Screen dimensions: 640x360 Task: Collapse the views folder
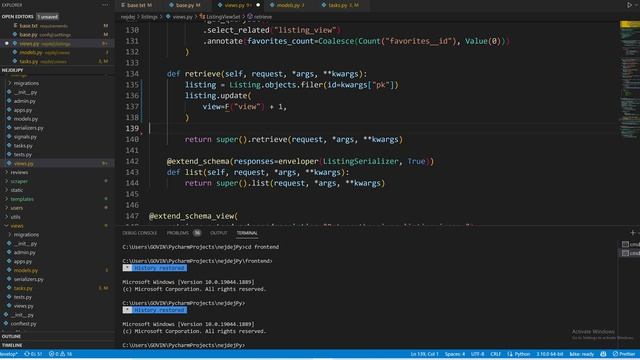pyautogui.click(x=17, y=226)
